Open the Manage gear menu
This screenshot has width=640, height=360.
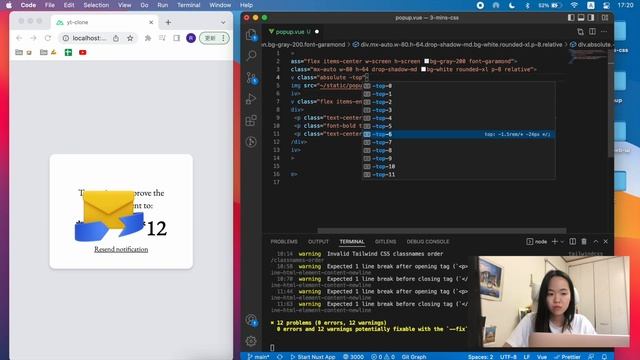click(251, 340)
